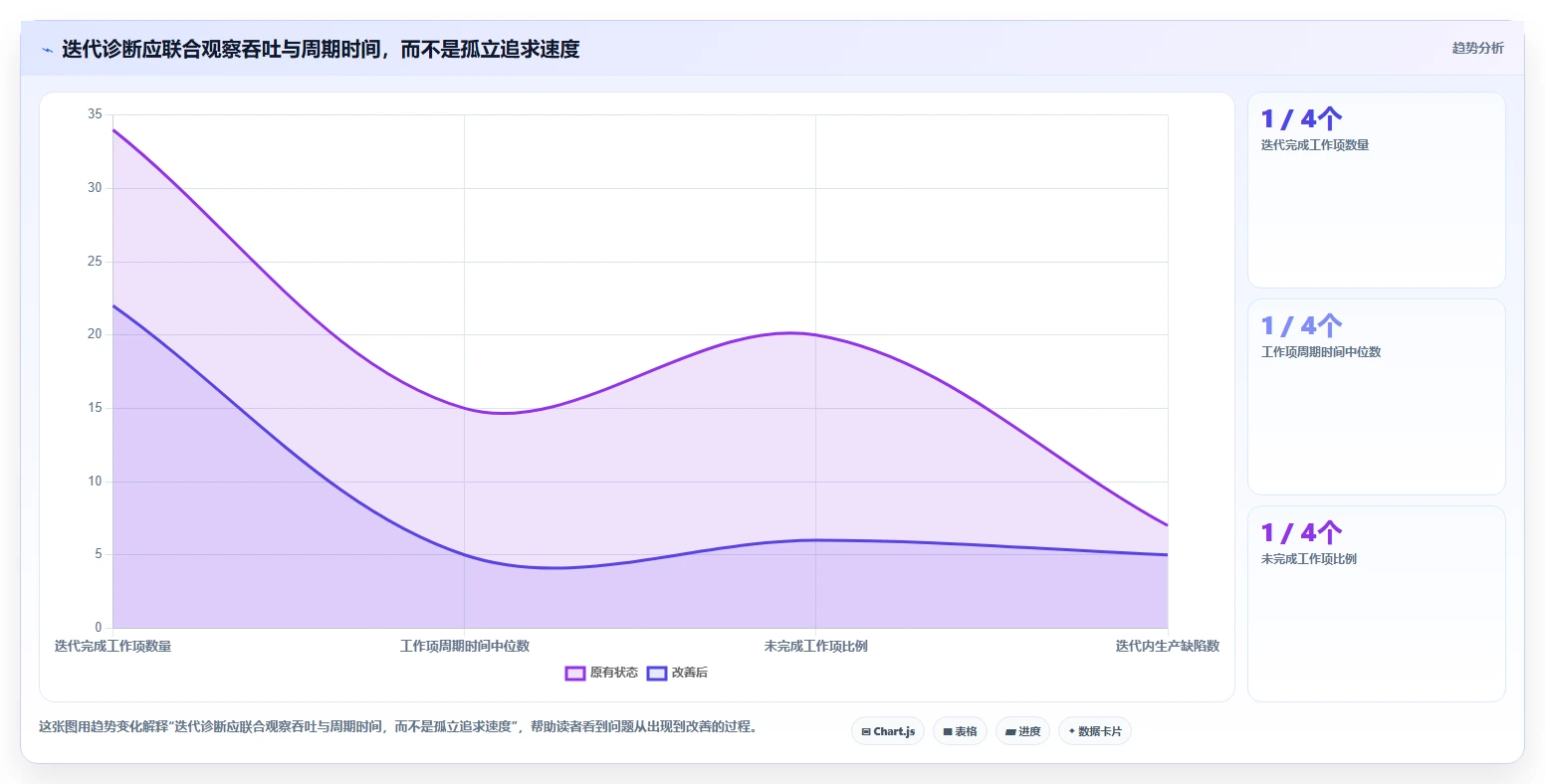The width and height of the screenshot is (1545, 784).
Task: Click the y-axis tick label 10
Action: click(x=95, y=482)
